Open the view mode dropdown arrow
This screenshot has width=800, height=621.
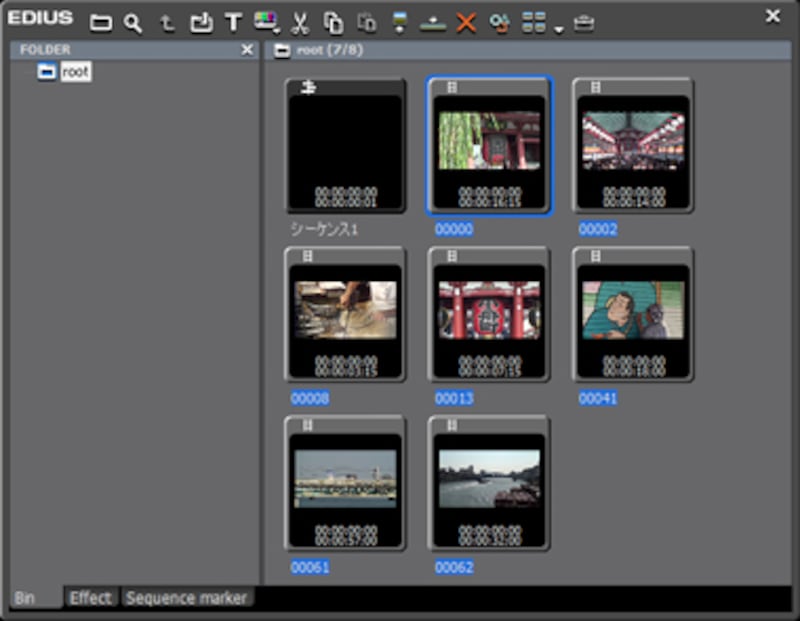559,27
